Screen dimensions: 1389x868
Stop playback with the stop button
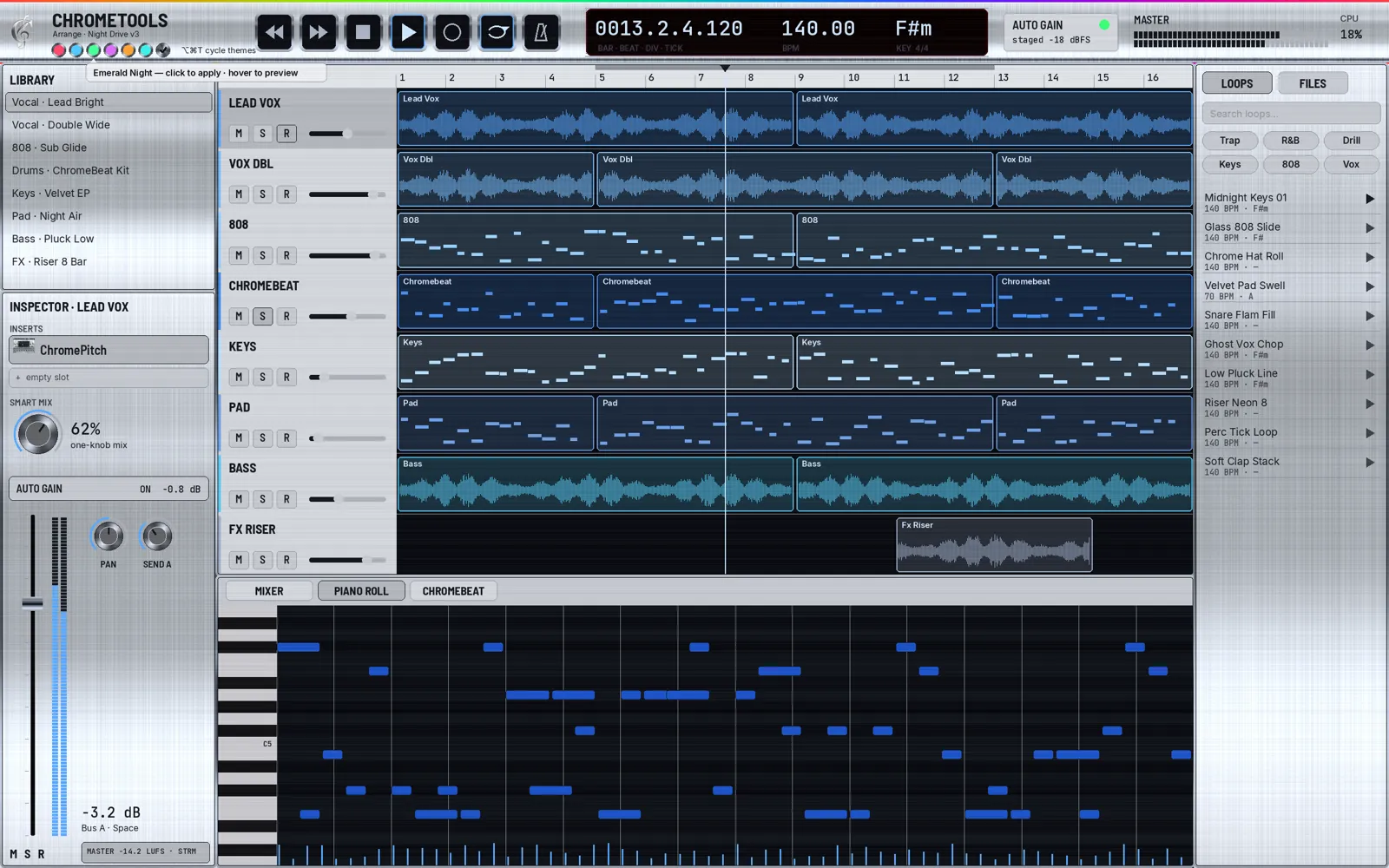pyautogui.click(x=363, y=33)
